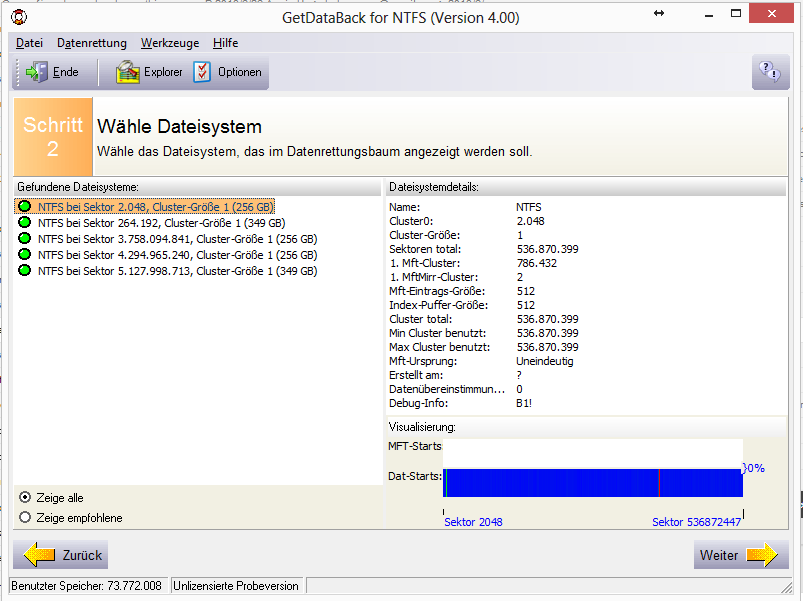Minimize the GetDataBack window
This screenshot has width=803, height=601.
click(x=709, y=14)
